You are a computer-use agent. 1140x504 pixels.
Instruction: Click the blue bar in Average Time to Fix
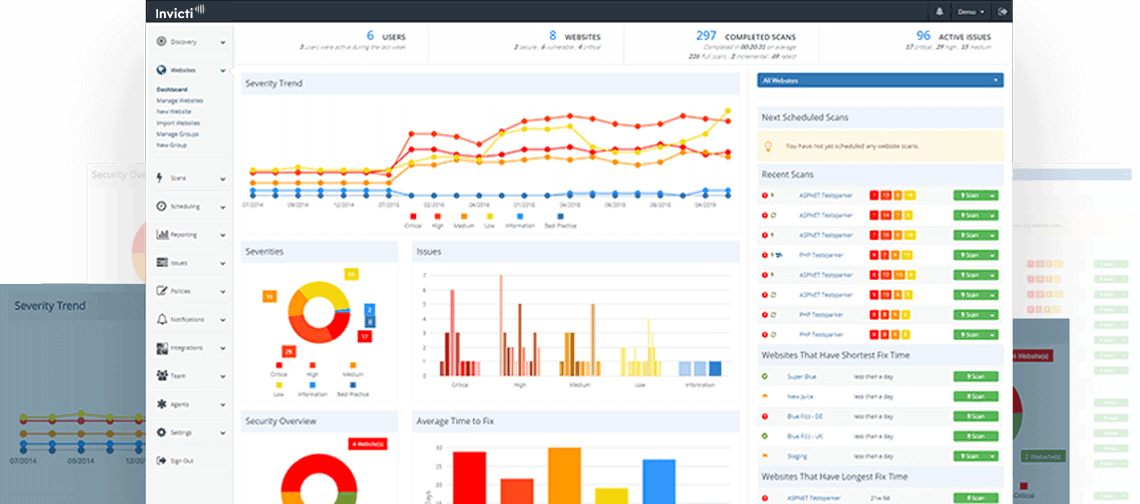coord(659,481)
